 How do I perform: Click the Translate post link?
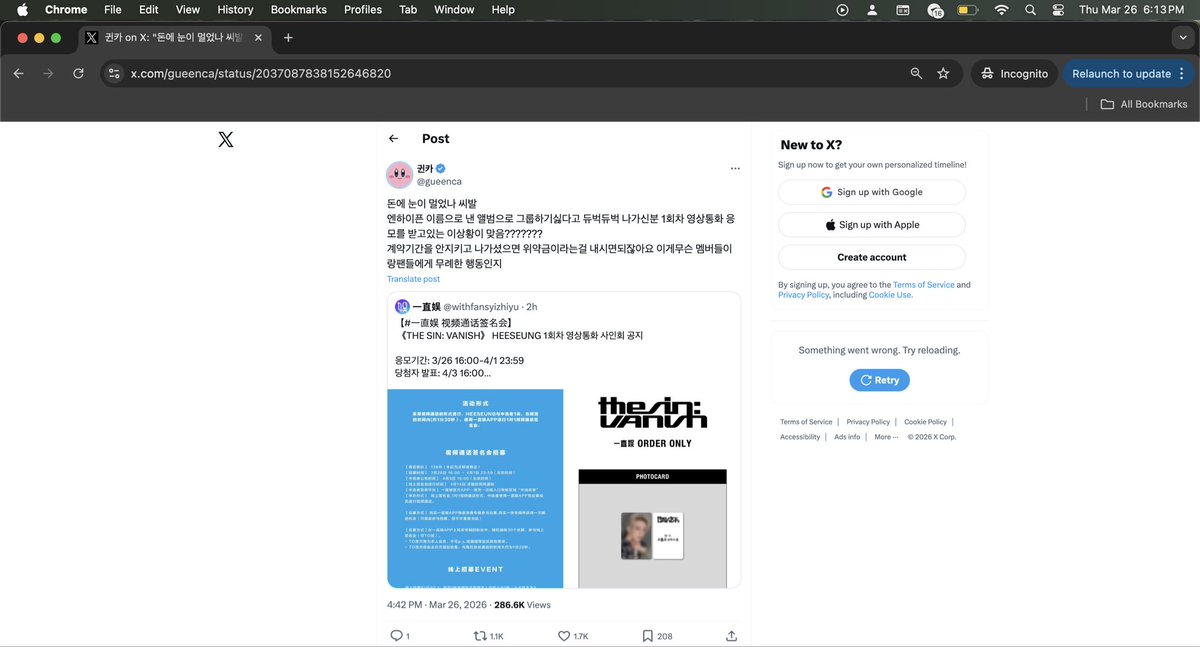point(413,278)
